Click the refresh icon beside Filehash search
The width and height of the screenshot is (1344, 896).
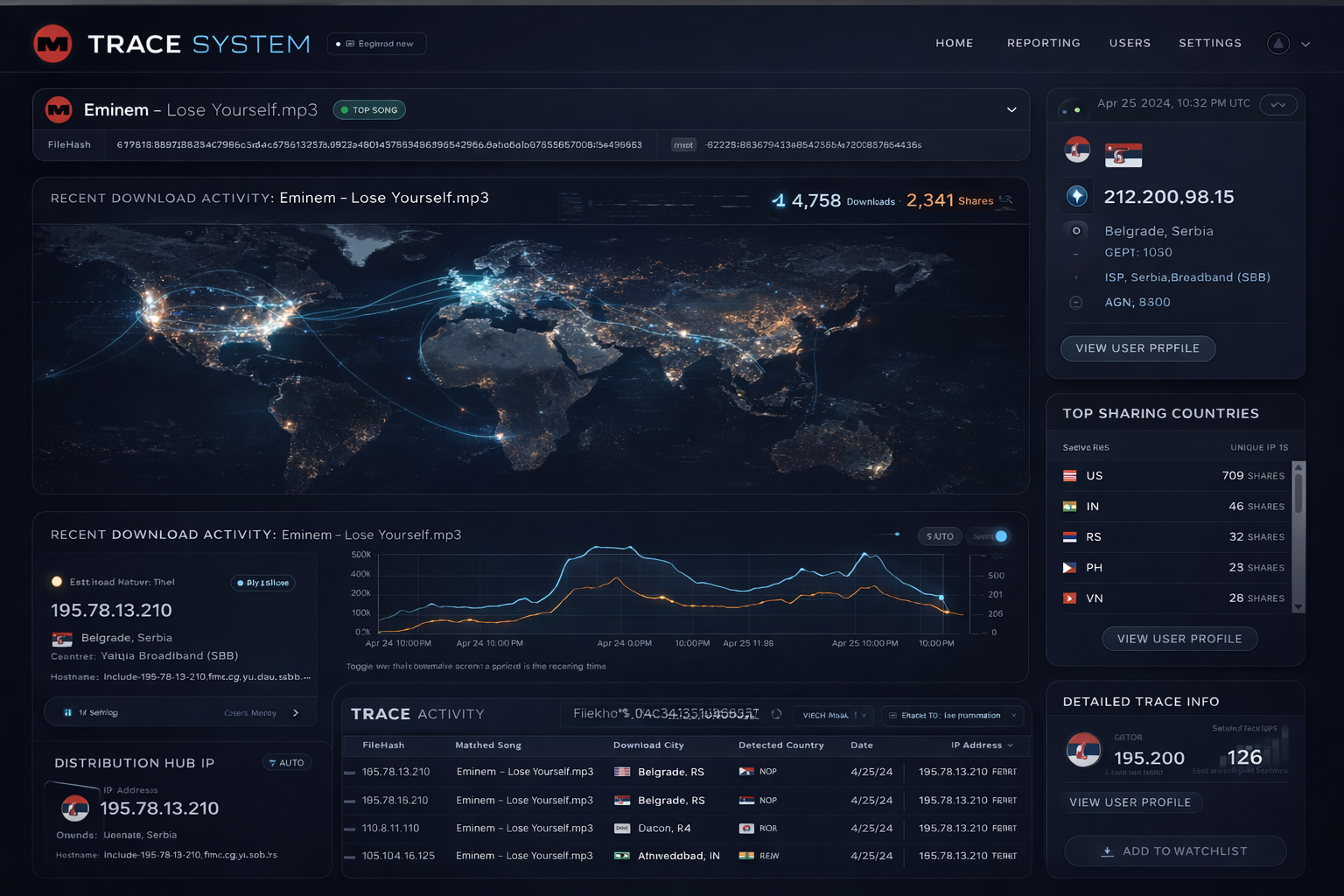point(776,715)
